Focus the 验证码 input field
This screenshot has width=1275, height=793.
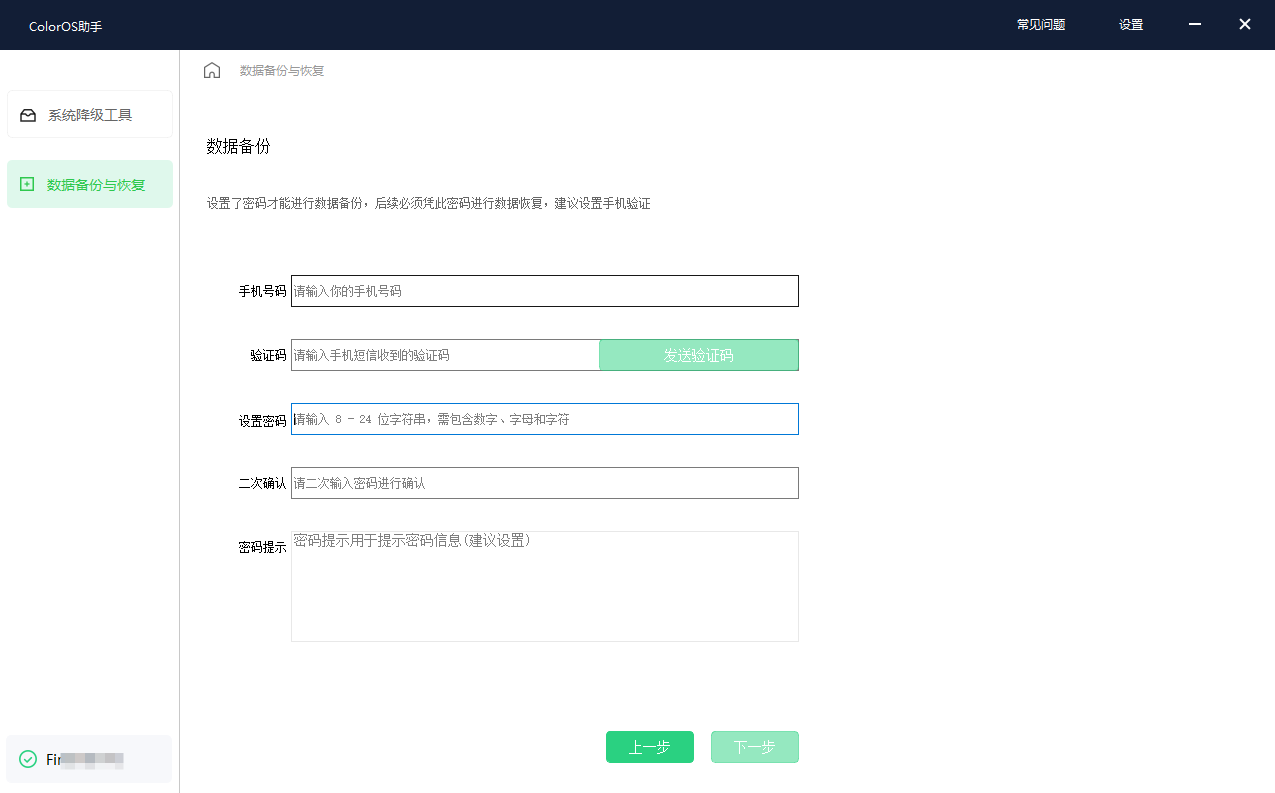click(443, 355)
